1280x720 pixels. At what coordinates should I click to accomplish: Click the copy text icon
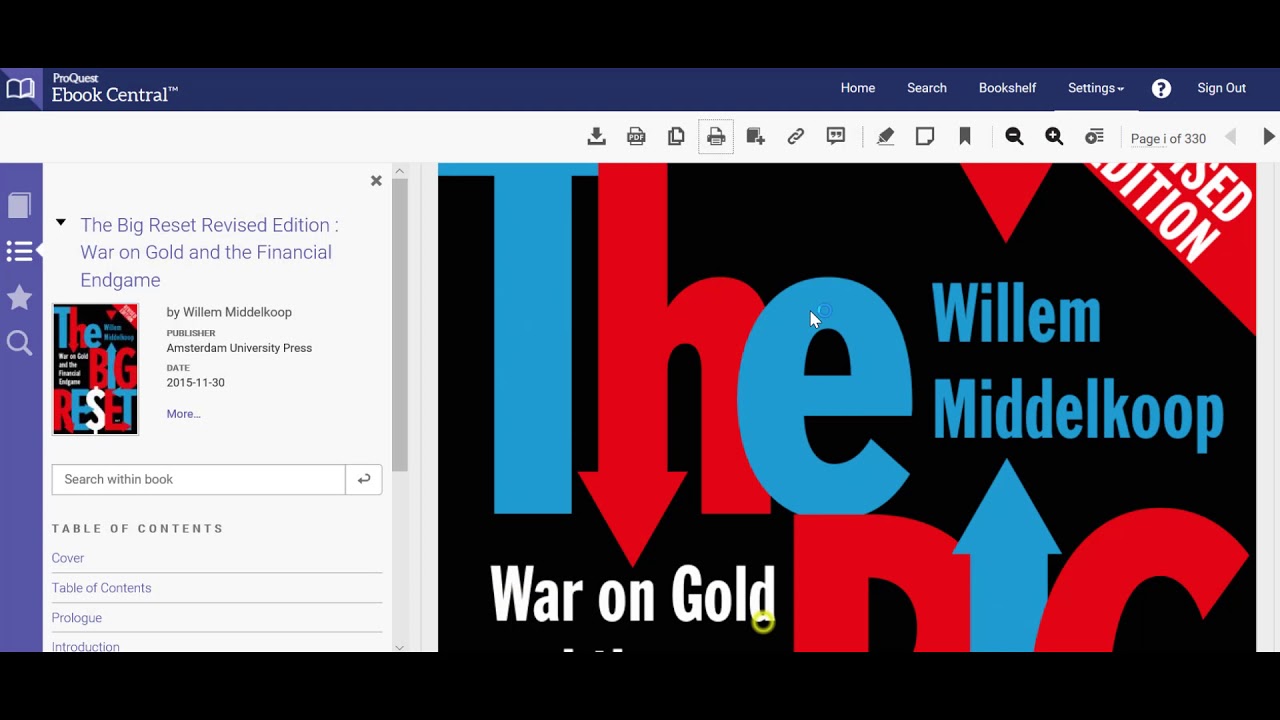coord(676,137)
